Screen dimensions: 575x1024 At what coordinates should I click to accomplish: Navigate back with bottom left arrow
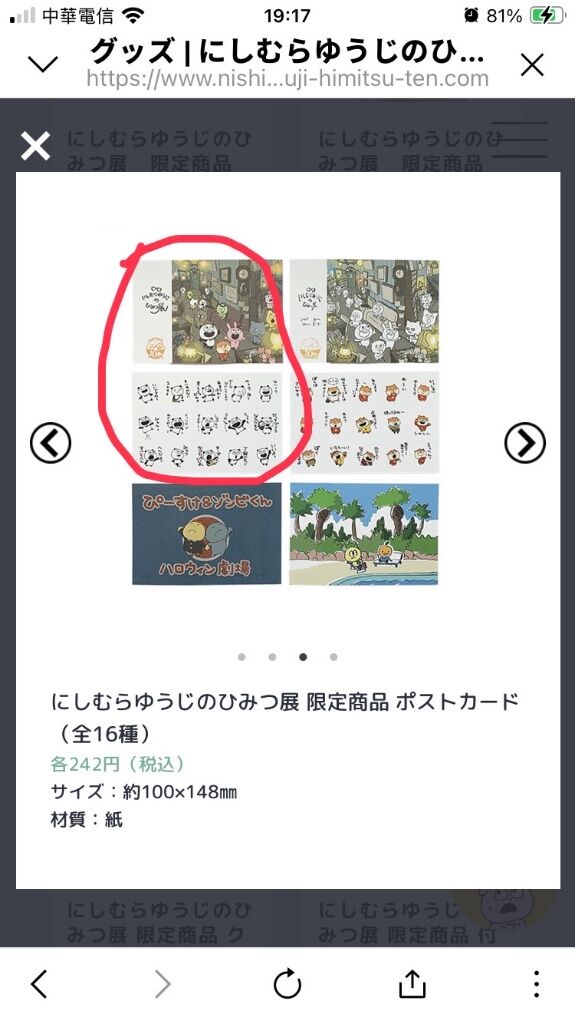click(x=39, y=984)
